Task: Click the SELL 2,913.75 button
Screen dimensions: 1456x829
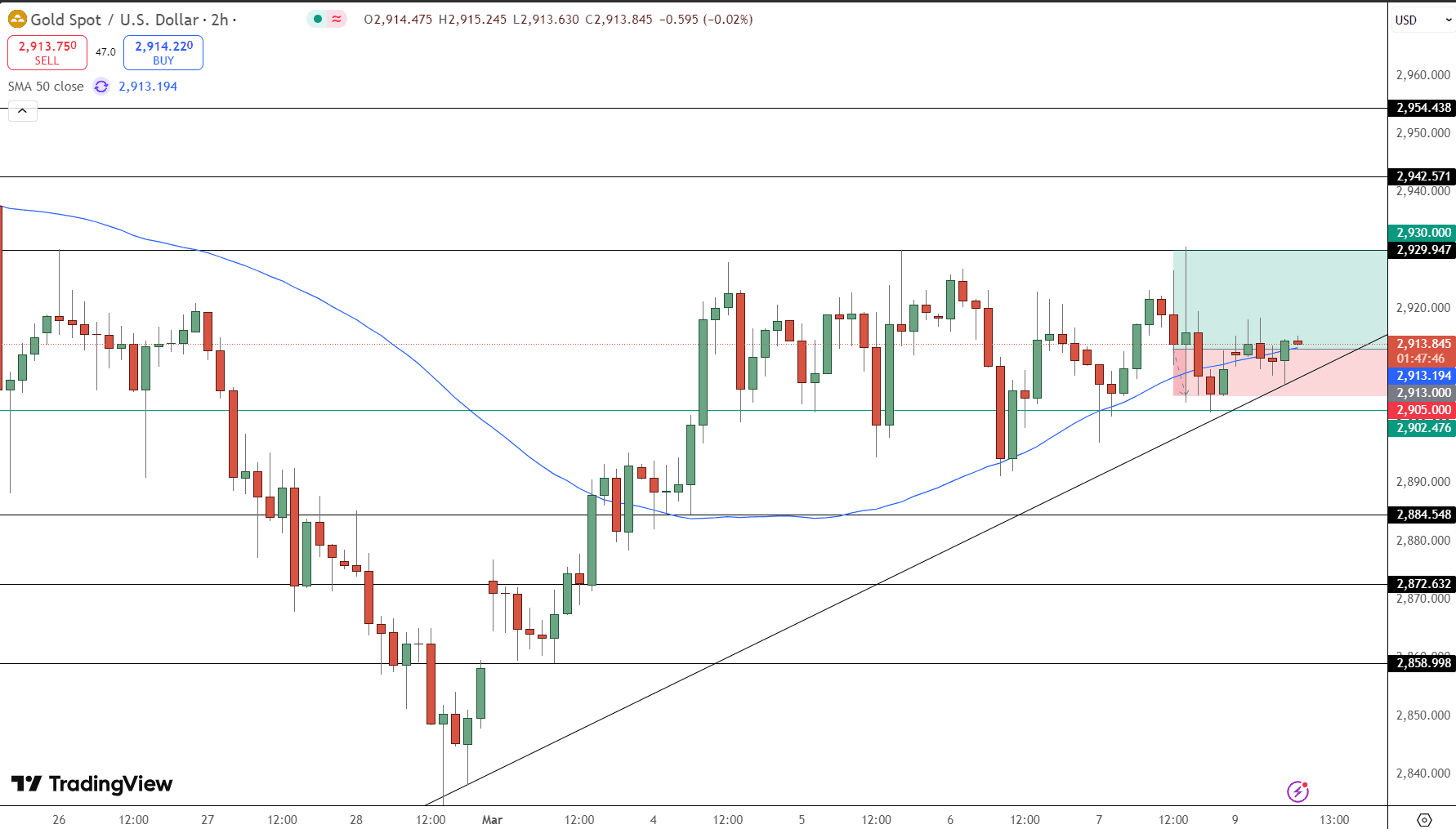Action: point(47,52)
